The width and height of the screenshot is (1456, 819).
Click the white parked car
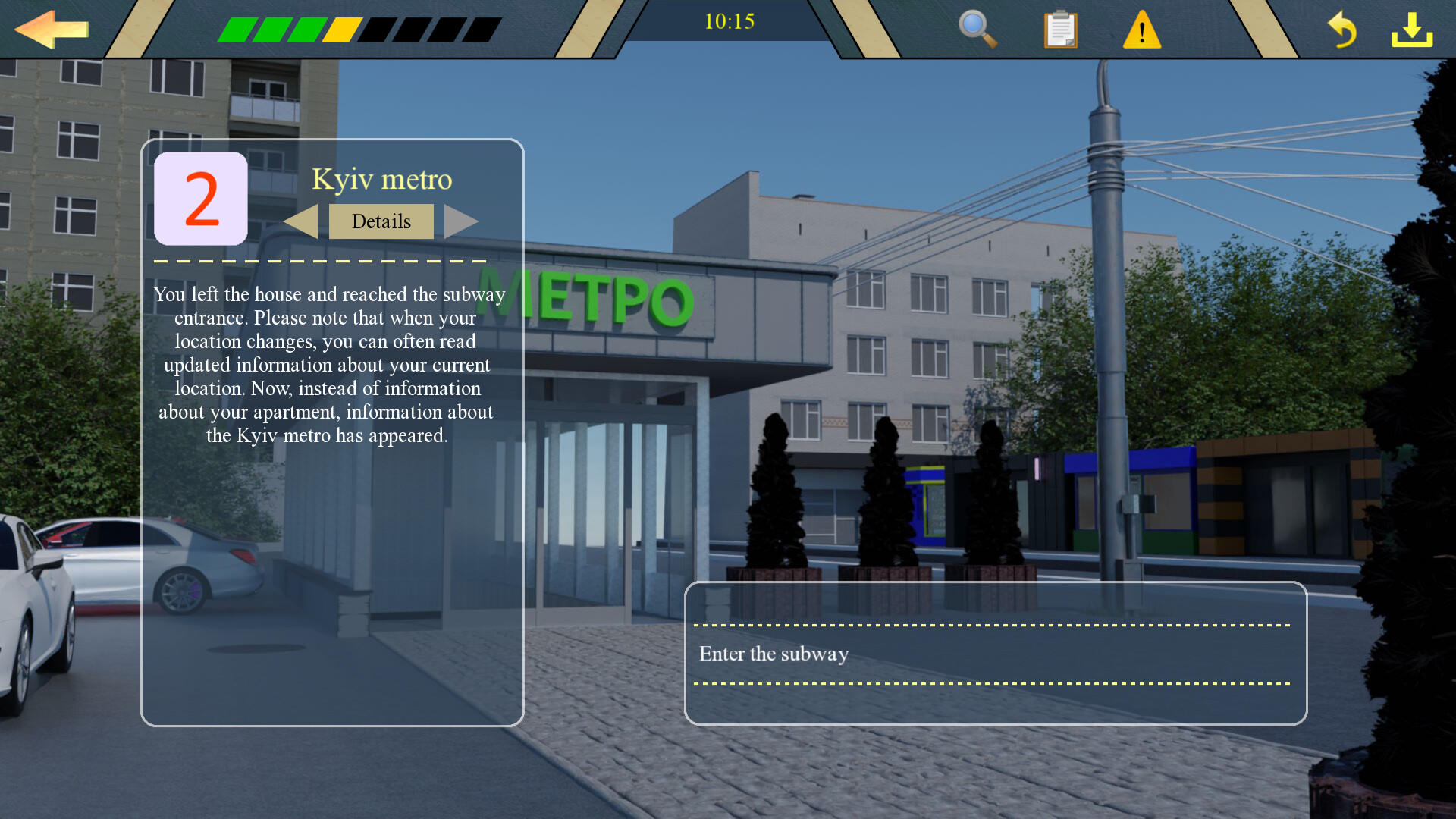click(x=30, y=607)
